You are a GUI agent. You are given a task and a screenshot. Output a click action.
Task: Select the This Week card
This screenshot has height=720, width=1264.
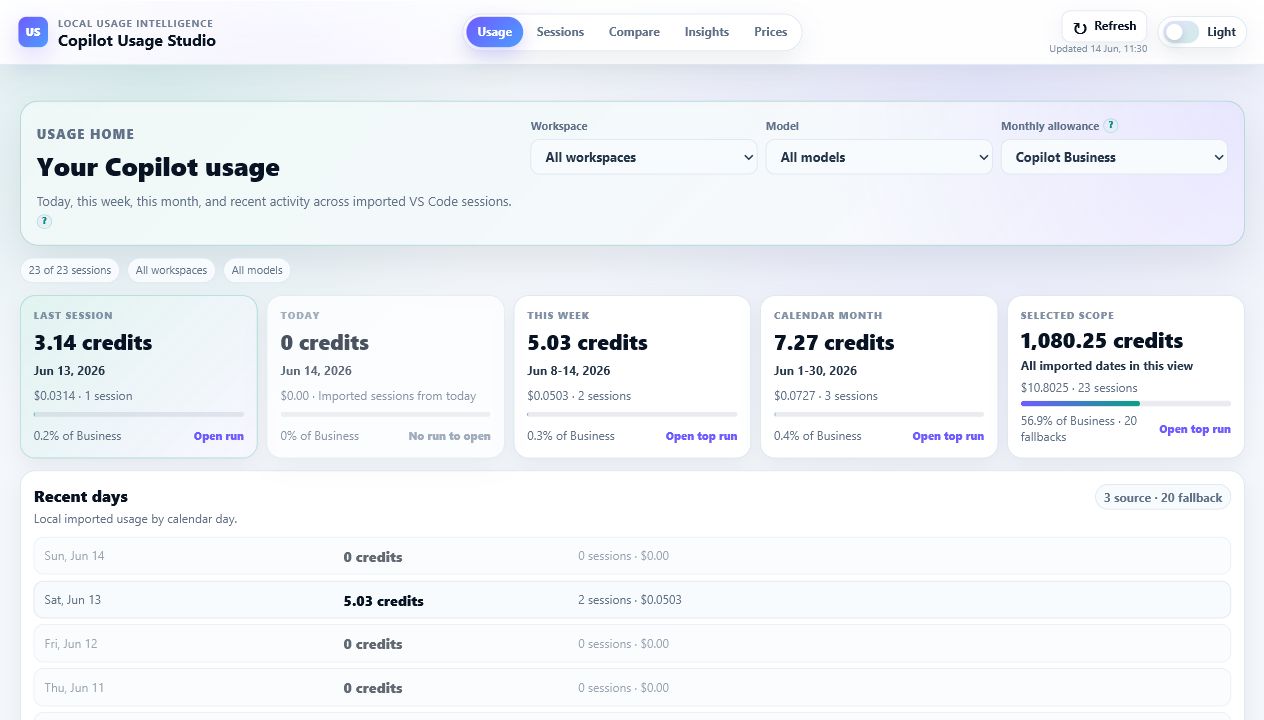click(632, 376)
